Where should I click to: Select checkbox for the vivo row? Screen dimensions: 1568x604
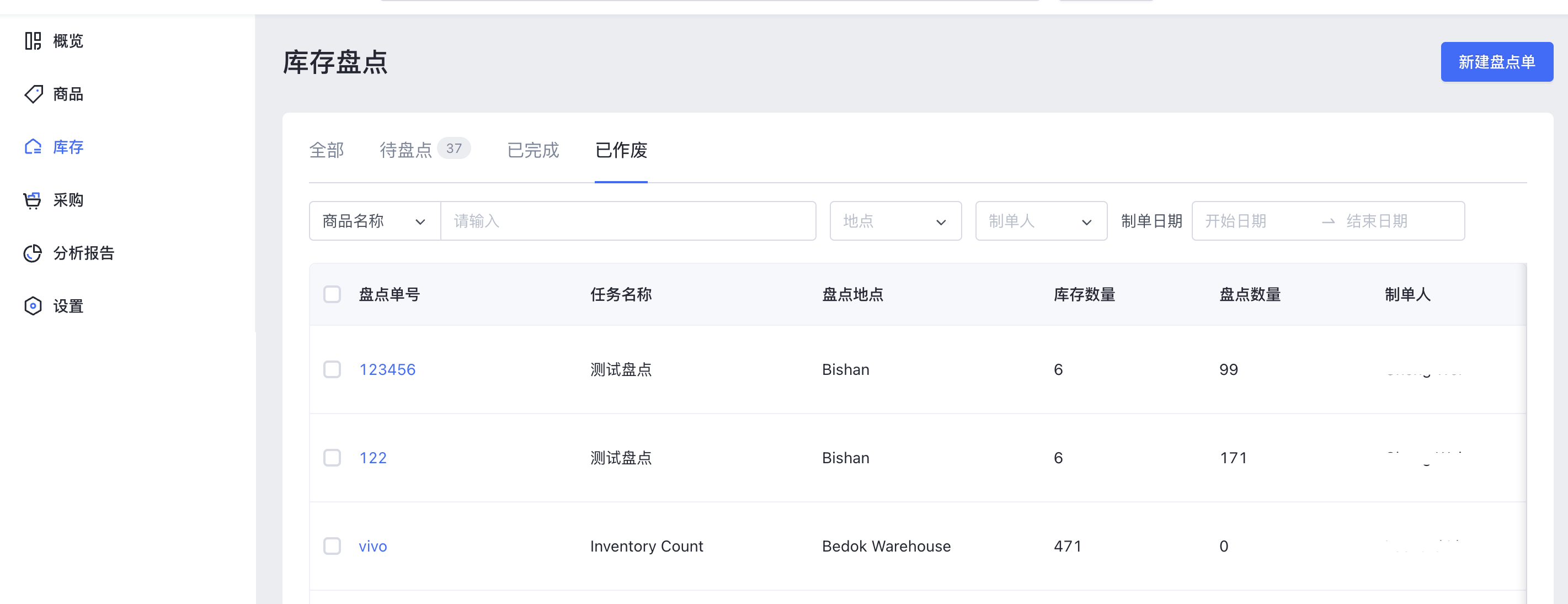[332, 546]
